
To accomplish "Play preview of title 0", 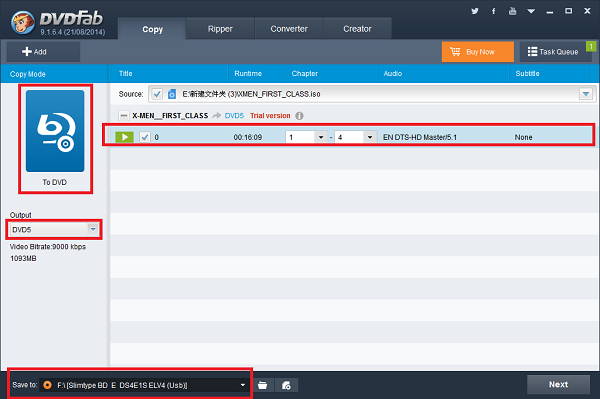I will [x=124, y=137].
